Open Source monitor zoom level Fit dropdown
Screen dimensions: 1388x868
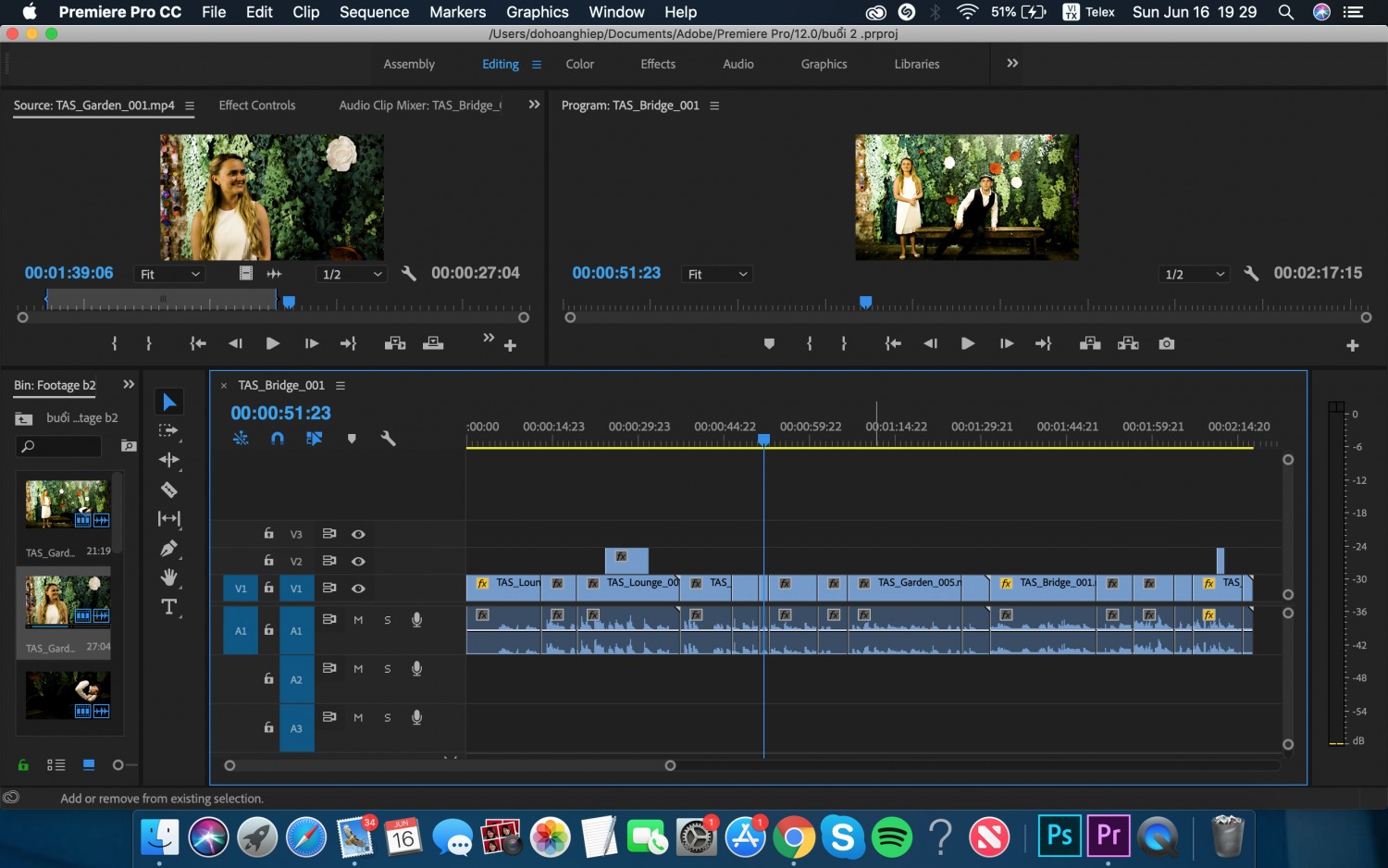pyautogui.click(x=170, y=274)
